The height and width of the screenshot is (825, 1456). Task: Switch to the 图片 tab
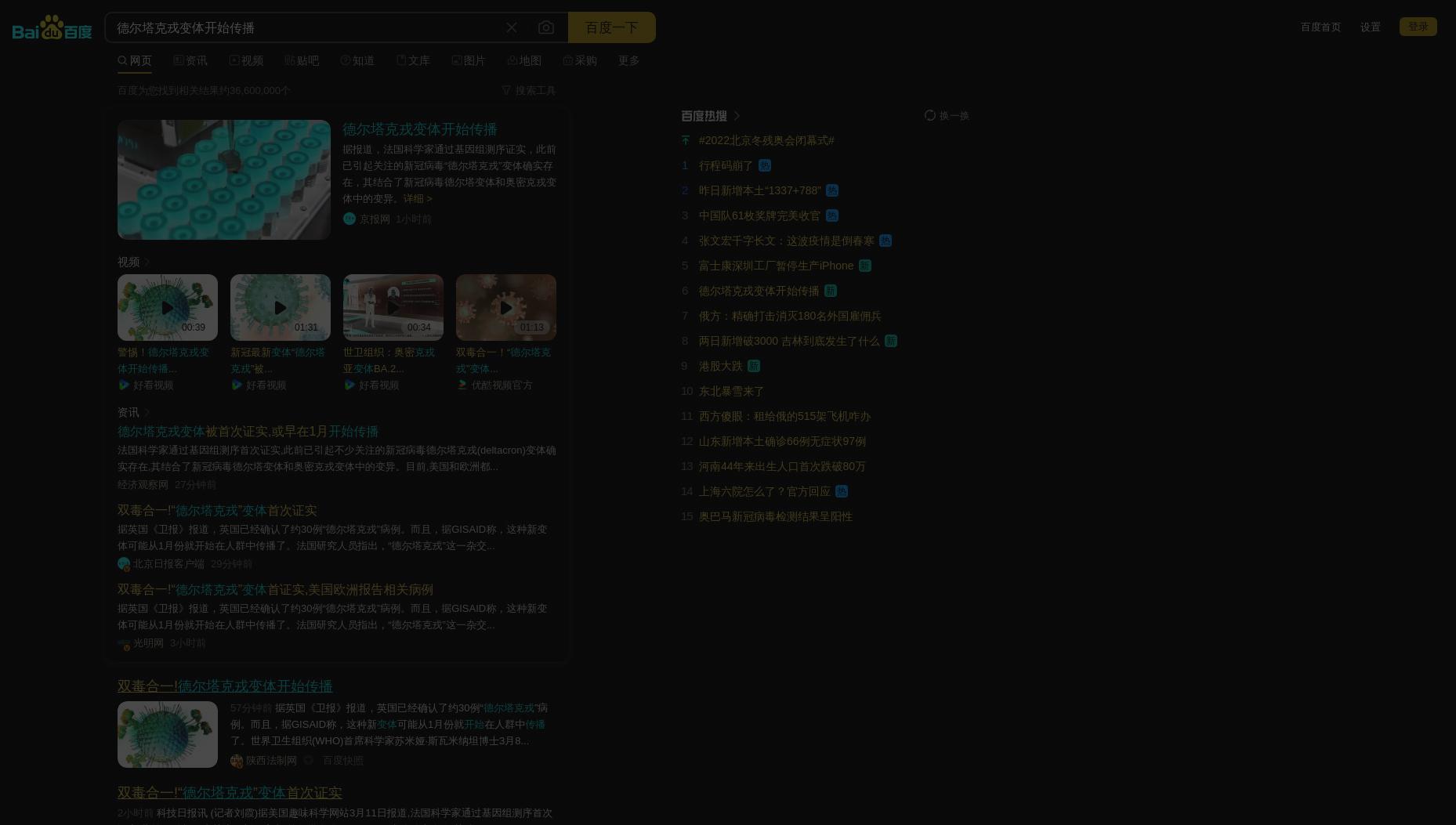point(469,60)
